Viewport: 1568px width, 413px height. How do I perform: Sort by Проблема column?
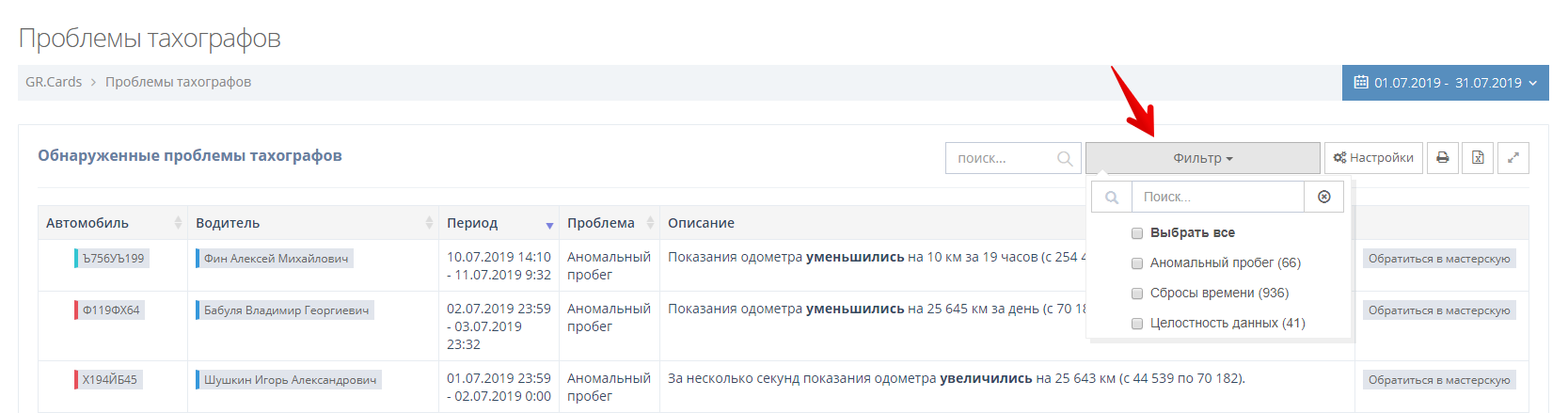[x=610, y=223]
